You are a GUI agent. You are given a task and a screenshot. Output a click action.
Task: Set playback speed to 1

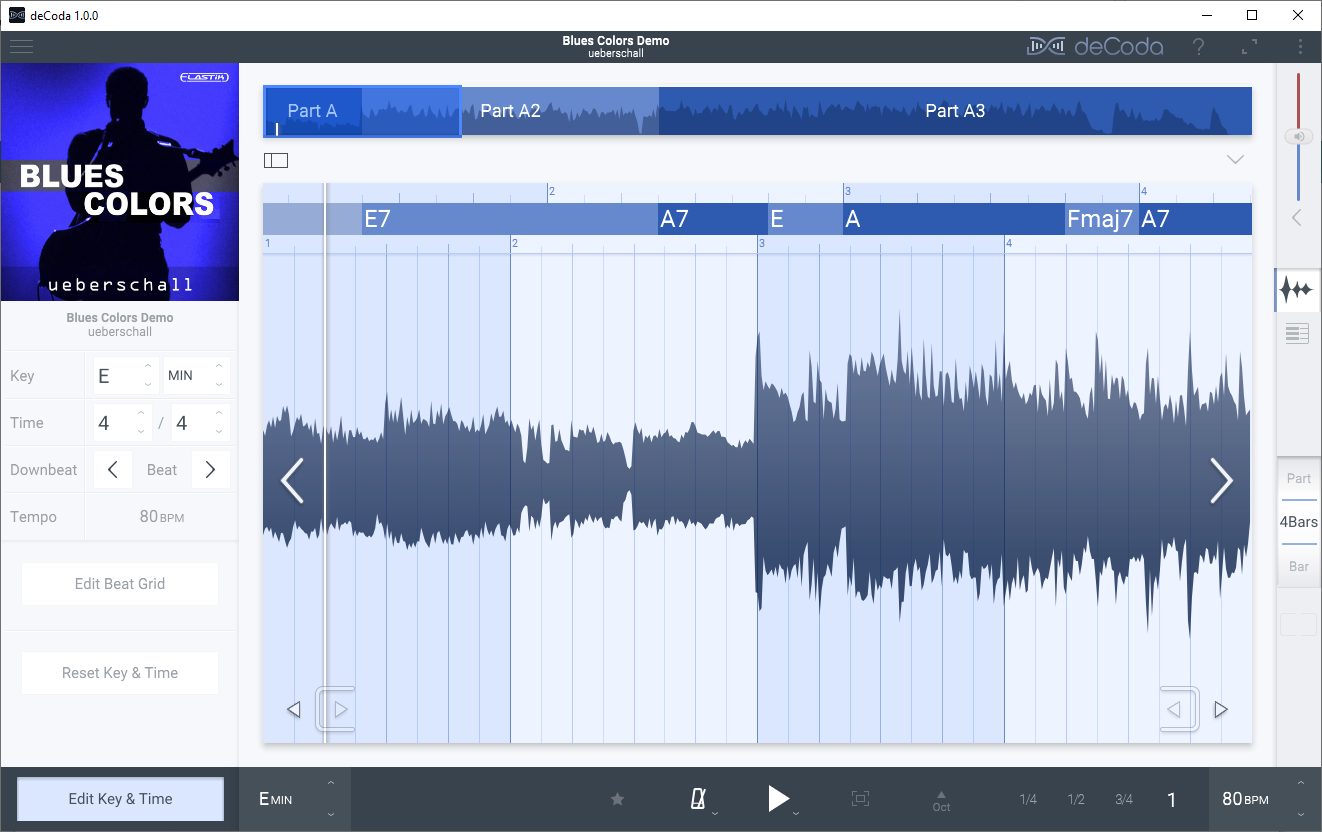coord(1172,800)
